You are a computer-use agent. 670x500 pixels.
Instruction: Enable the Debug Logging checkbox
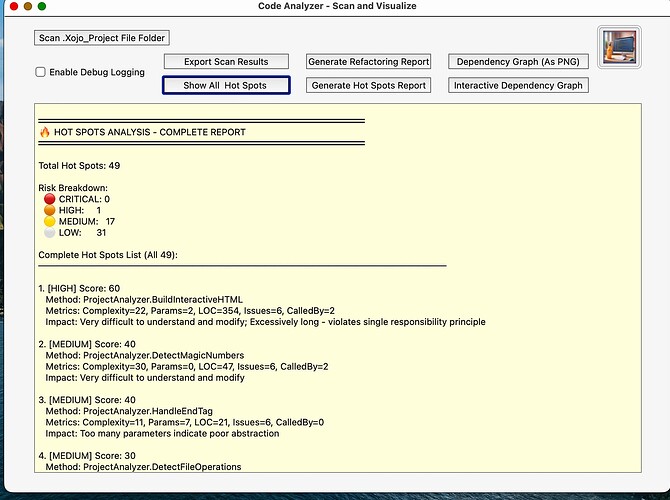click(41, 72)
